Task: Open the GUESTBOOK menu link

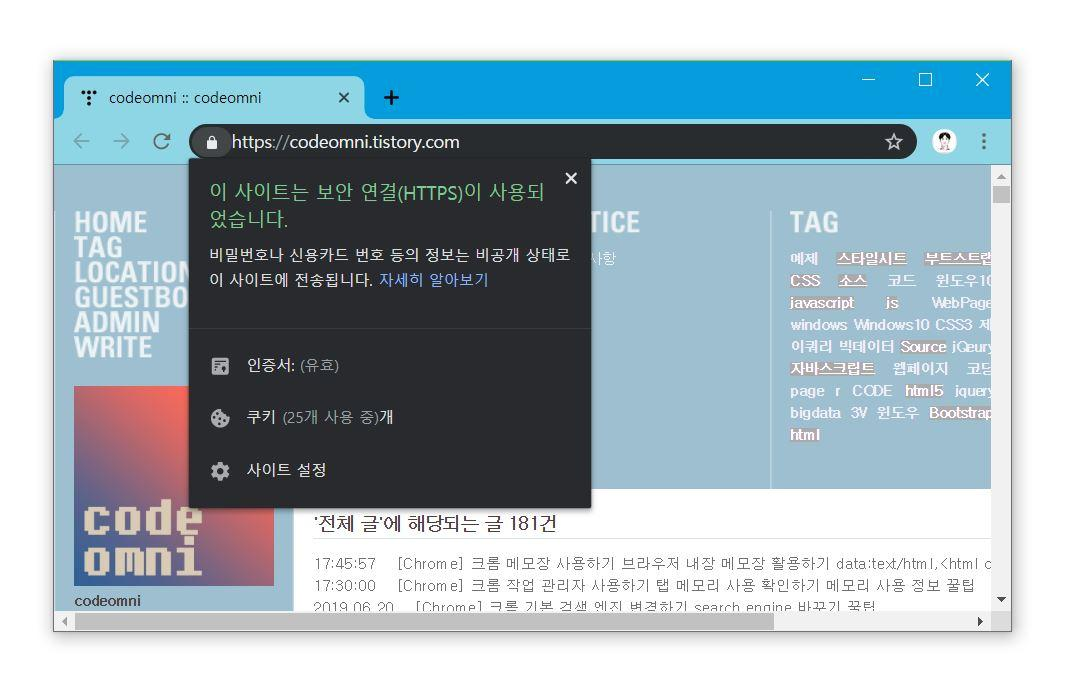Action: (131, 297)
